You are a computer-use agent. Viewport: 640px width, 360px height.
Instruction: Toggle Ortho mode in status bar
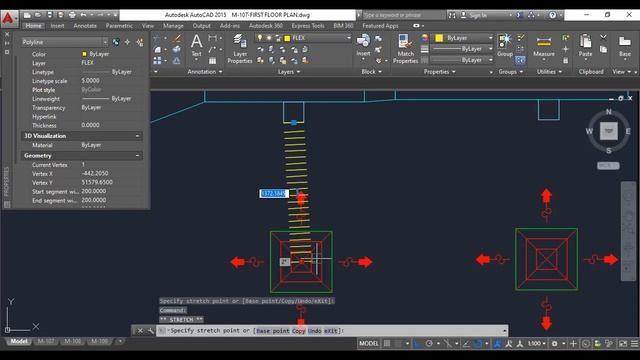click(418, 344)
